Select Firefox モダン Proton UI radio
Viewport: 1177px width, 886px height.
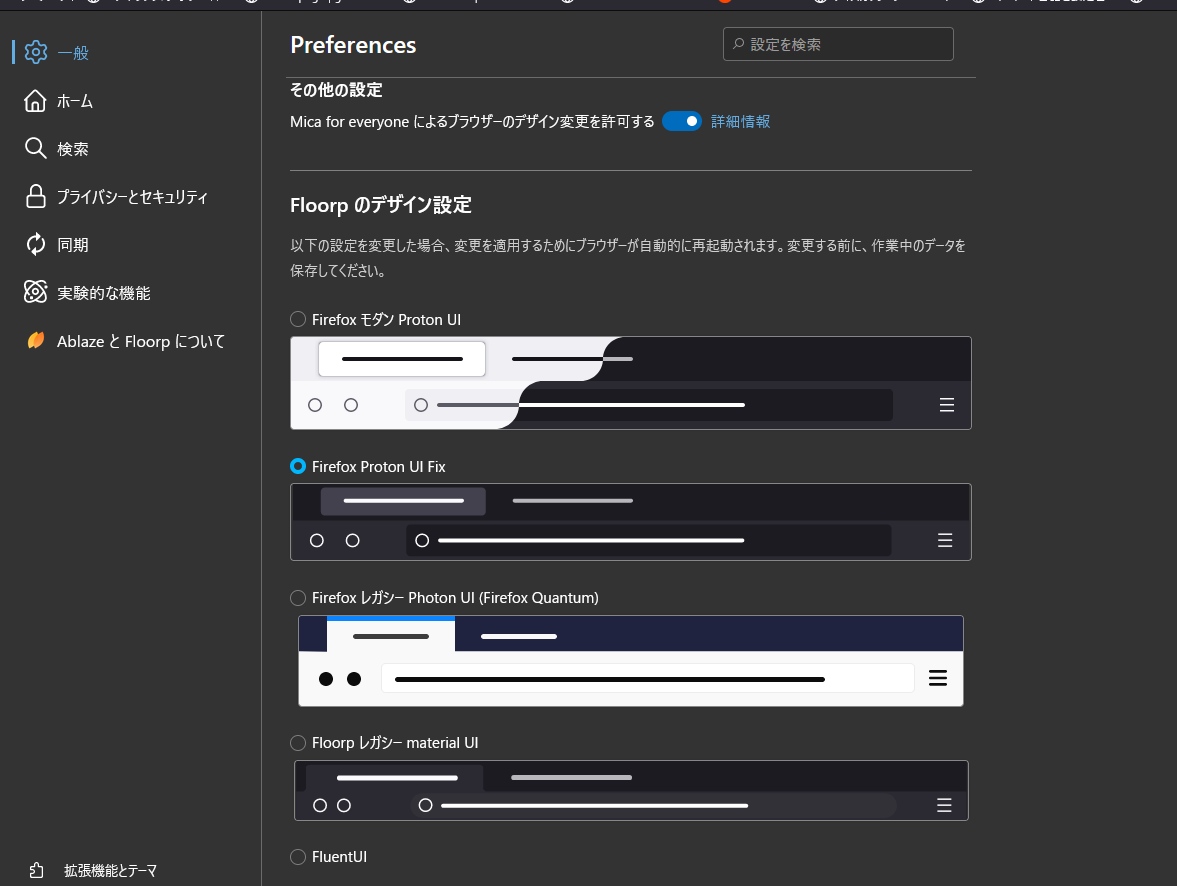[x=298, y=319]
